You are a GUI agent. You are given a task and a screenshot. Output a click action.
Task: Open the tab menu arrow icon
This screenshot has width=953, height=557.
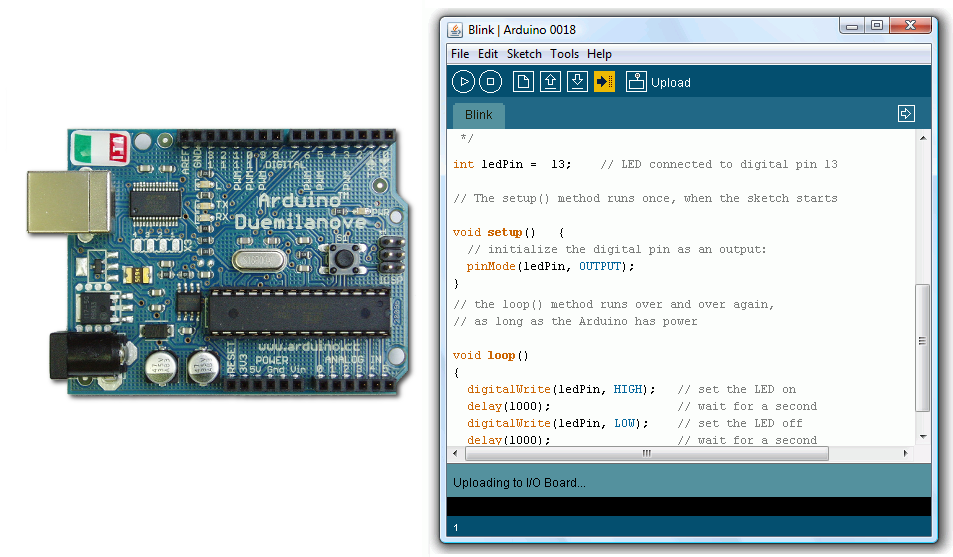tap(906, 114)
